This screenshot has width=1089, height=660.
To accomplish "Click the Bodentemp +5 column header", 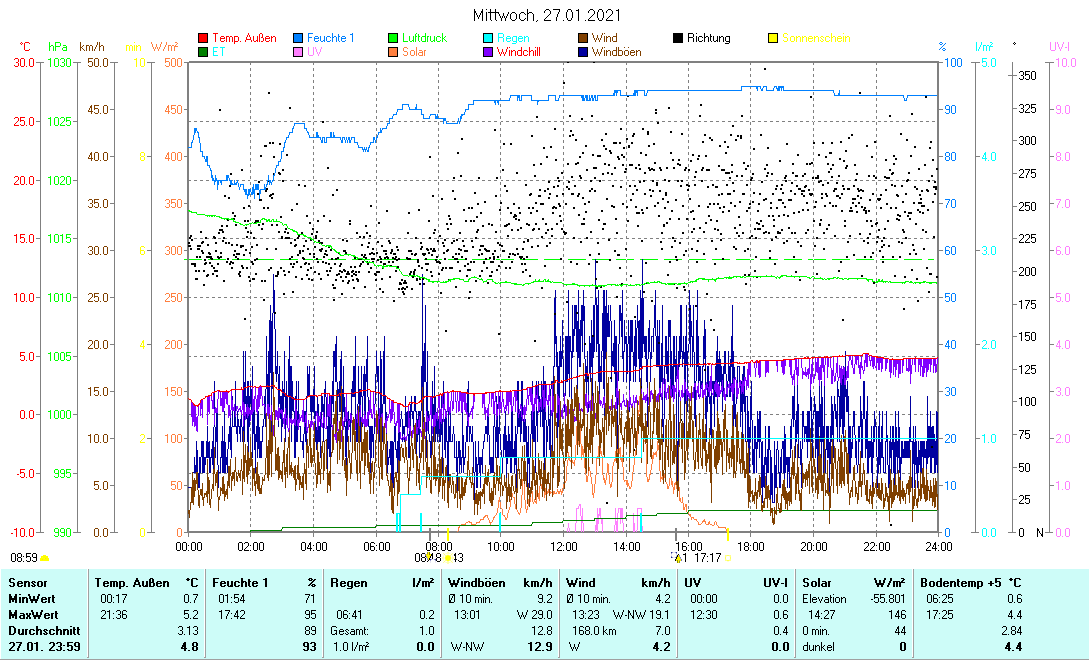I will coord(958,582).
